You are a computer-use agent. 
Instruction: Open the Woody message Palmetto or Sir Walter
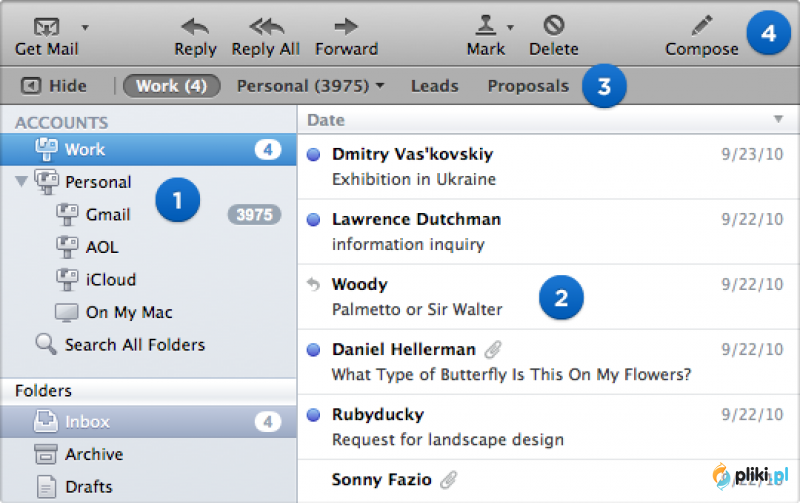pyautogui.click(x=548, y=297)
